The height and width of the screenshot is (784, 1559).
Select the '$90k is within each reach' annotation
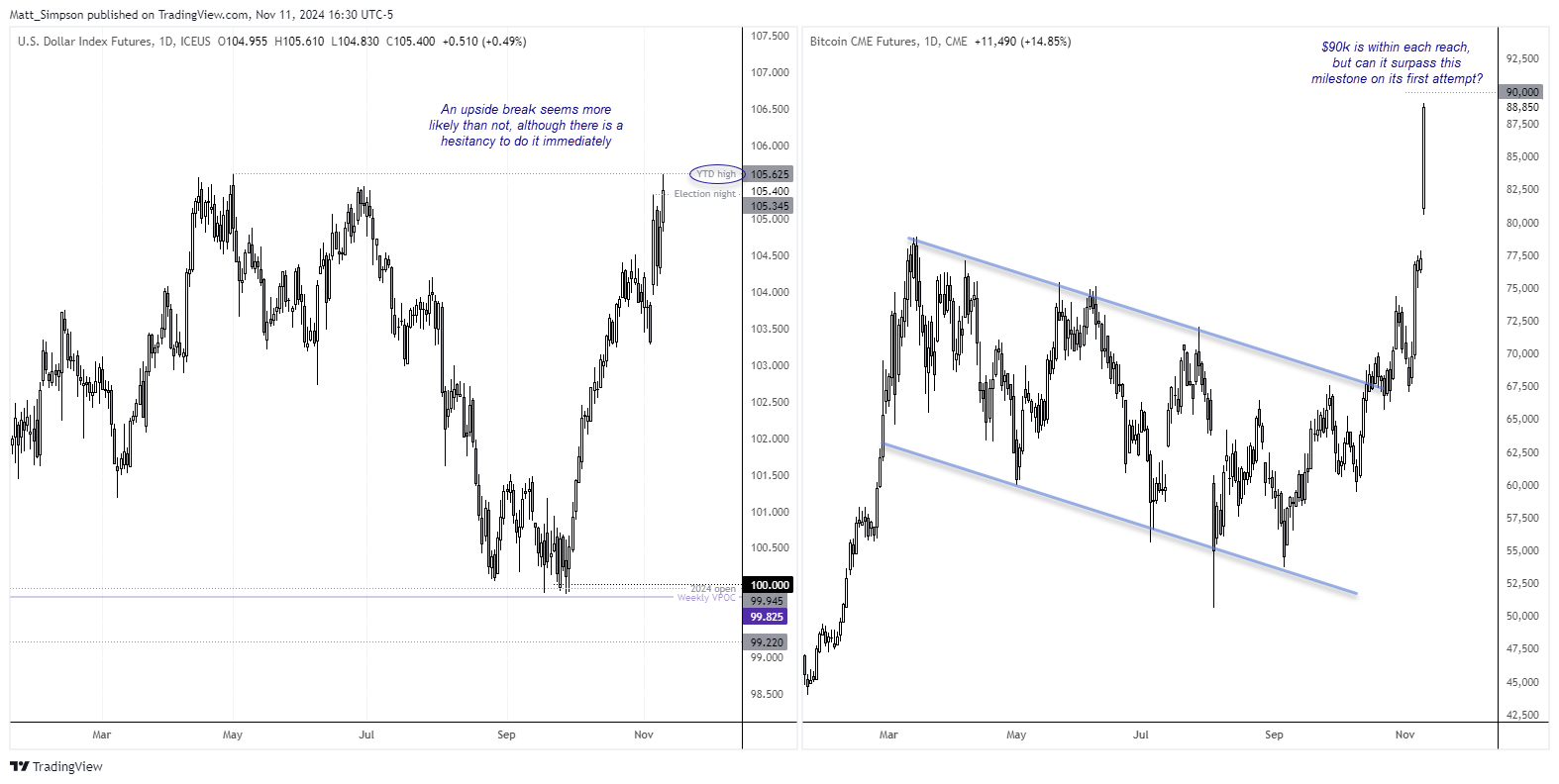click(x=1397, y=62)
